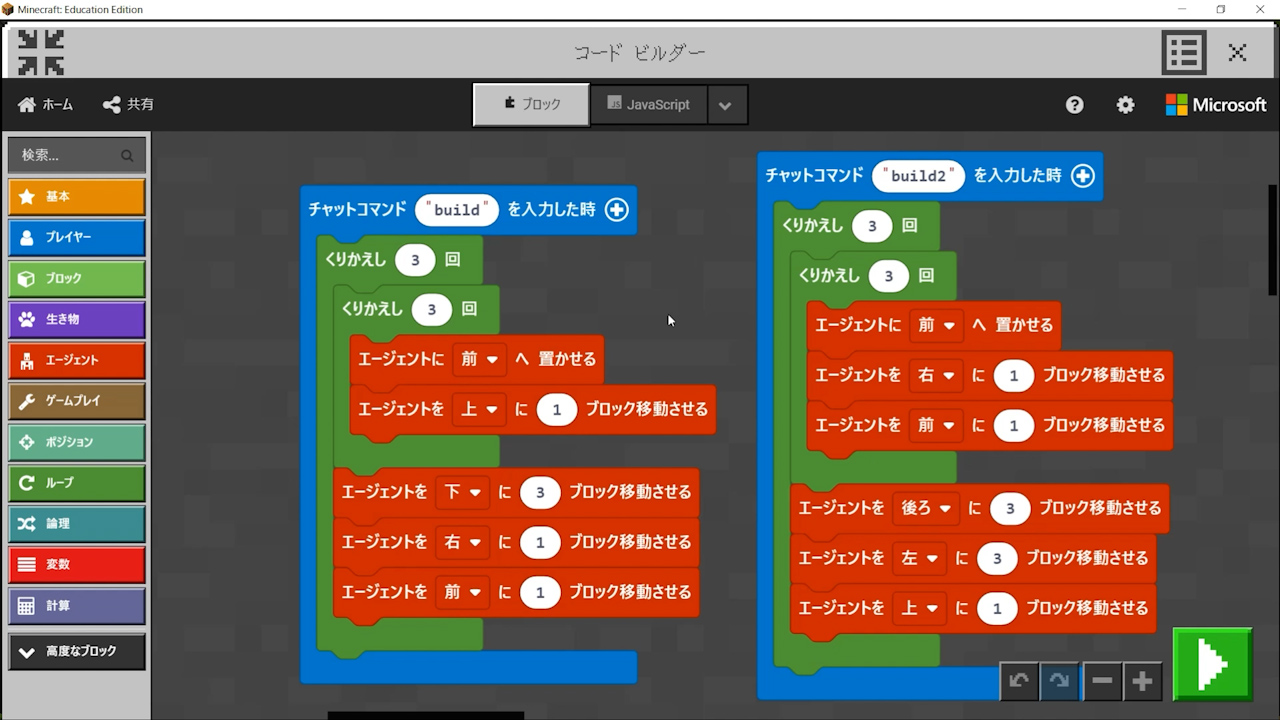The width and height of the screenshot is (1280, 720).
Task: Open the 上 direction dropdown in build block
Action: (479, 409)
